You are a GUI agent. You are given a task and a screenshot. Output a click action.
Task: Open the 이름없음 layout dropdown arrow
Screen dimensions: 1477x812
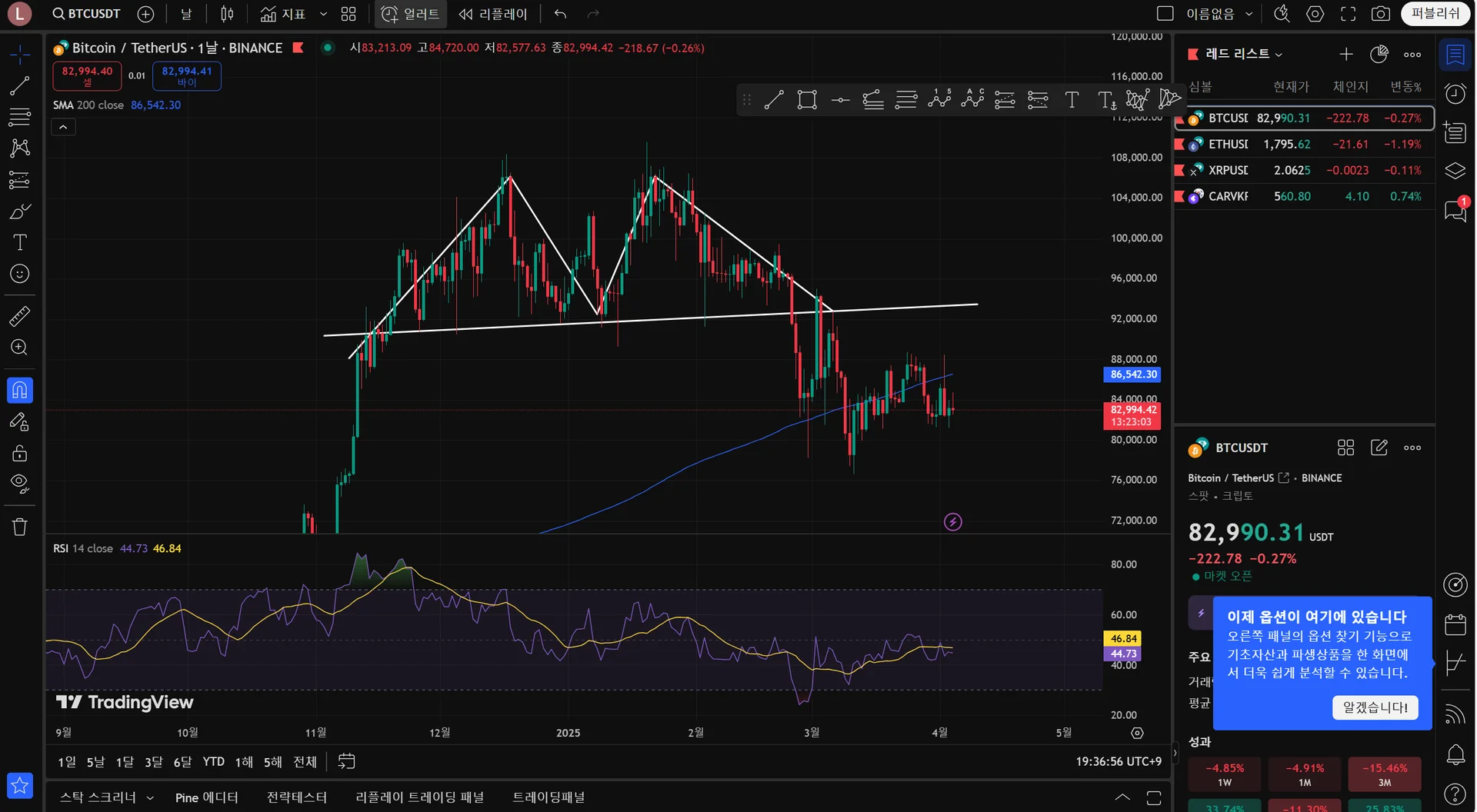[1249, 14]
